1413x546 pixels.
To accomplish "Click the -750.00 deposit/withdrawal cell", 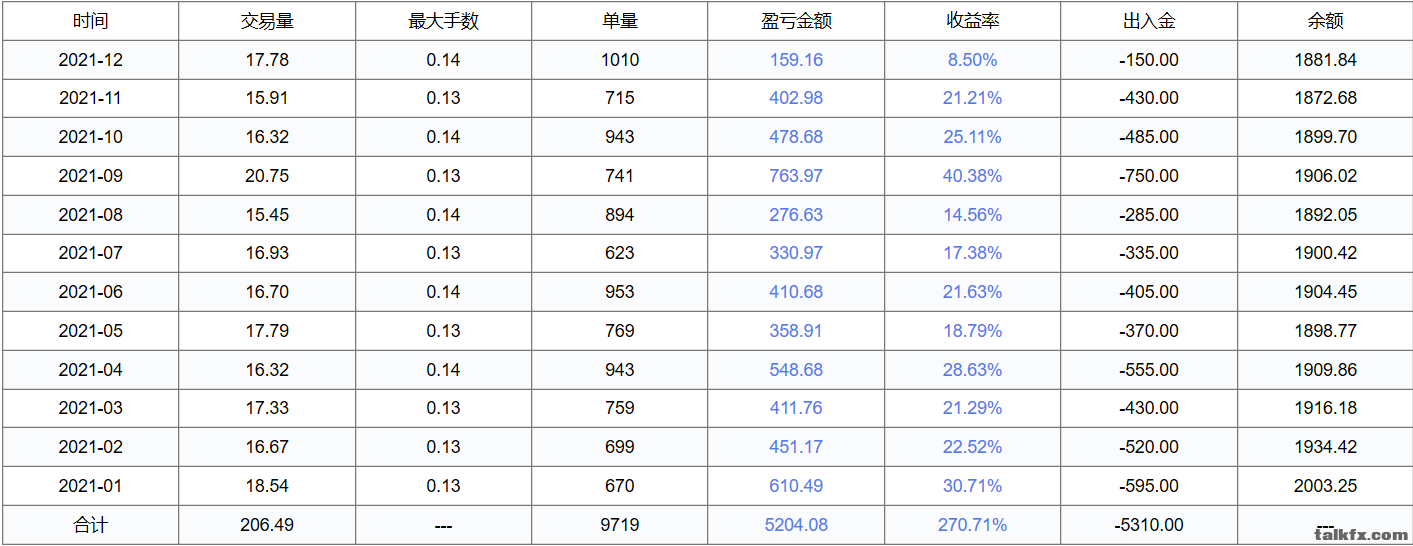I will click(x=1149, y=176).
